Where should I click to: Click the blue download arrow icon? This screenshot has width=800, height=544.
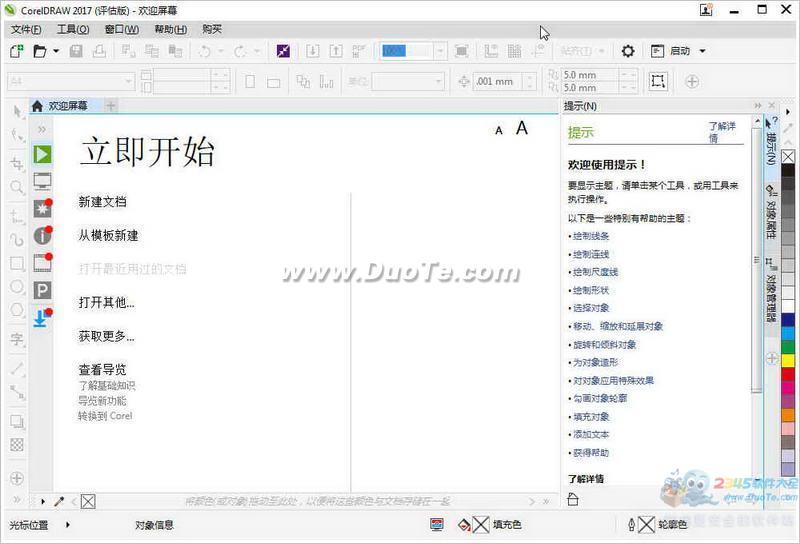pos(42,318)
